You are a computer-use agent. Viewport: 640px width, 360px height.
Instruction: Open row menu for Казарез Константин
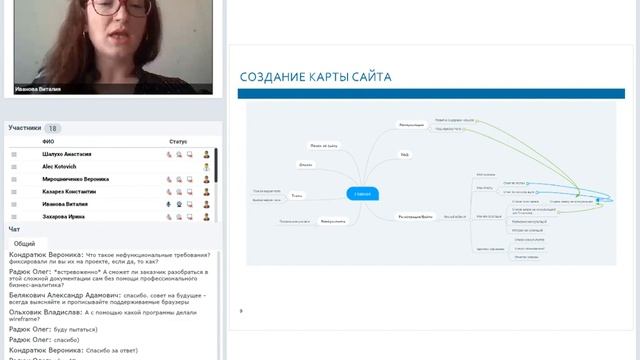[14, 192]
